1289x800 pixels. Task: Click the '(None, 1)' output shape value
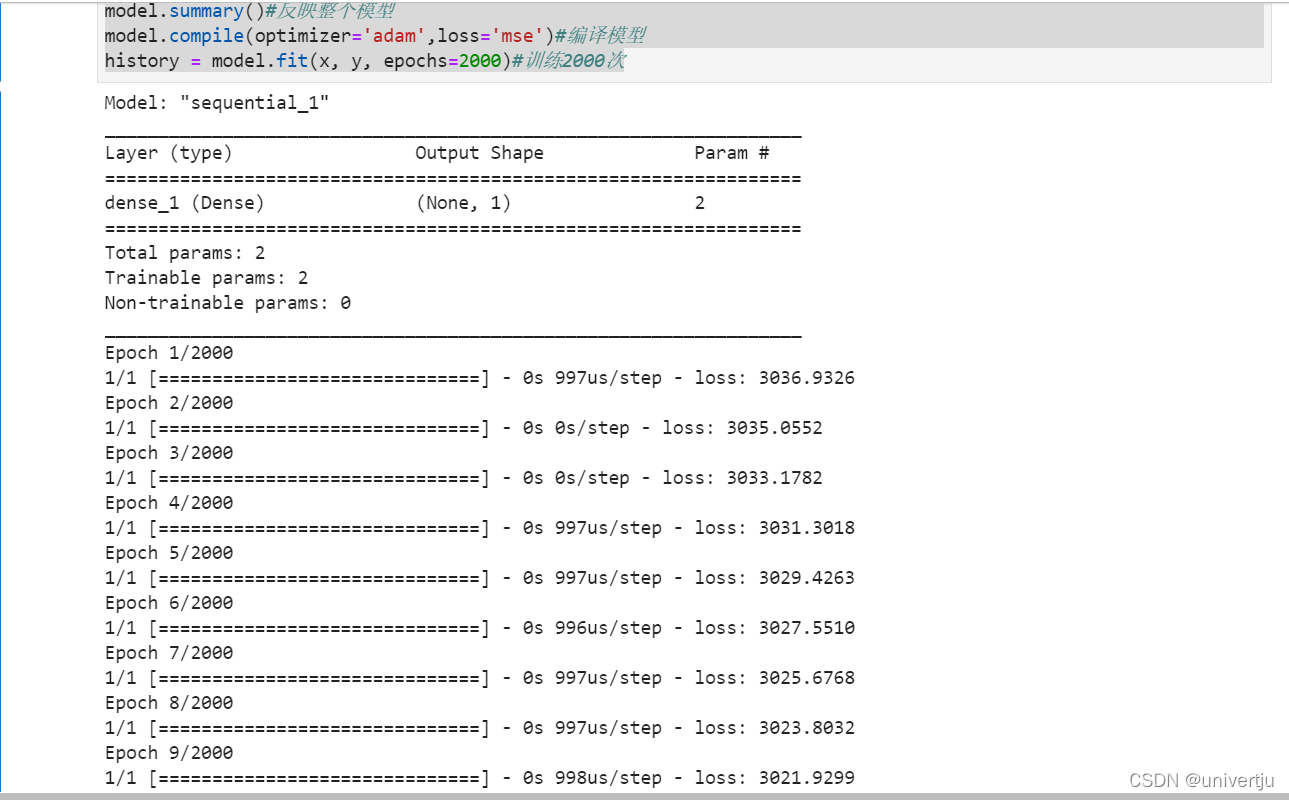click(x=463, y=203)
